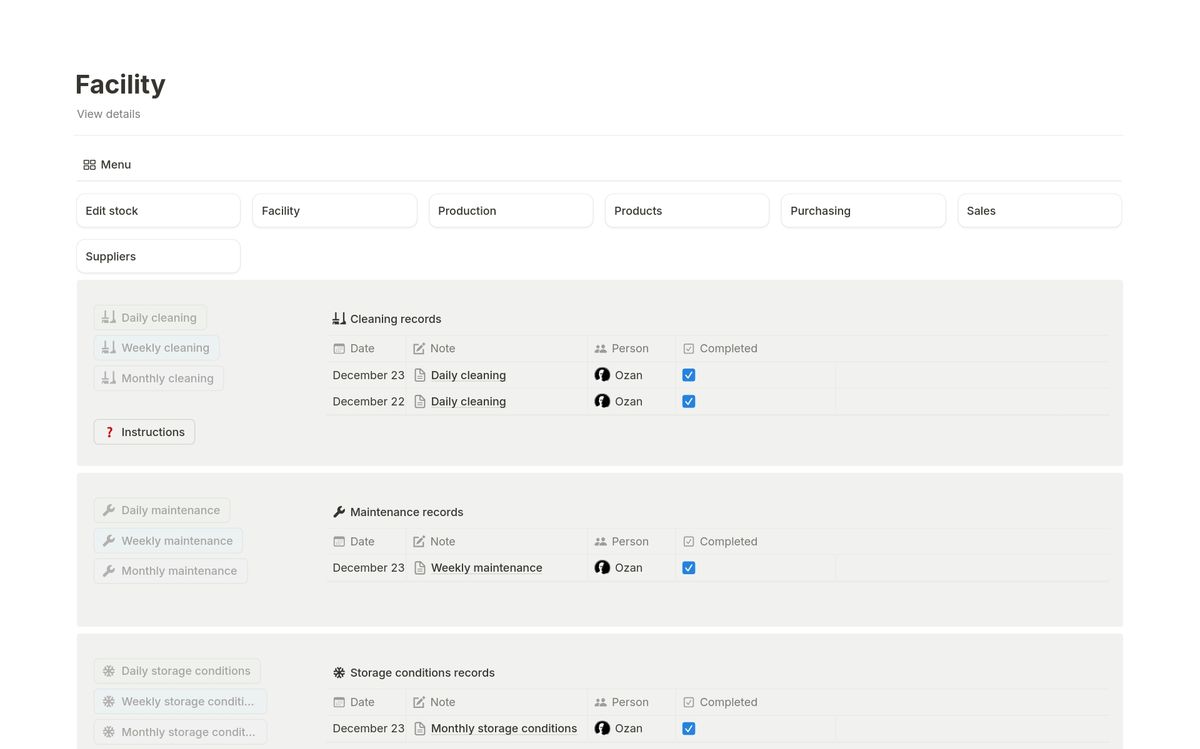The height and width of the screenshot is (749, 1200).
Task: Click page icon next to Weekly maintenance note
Action: pyautogui.click(x=420, y=568)
